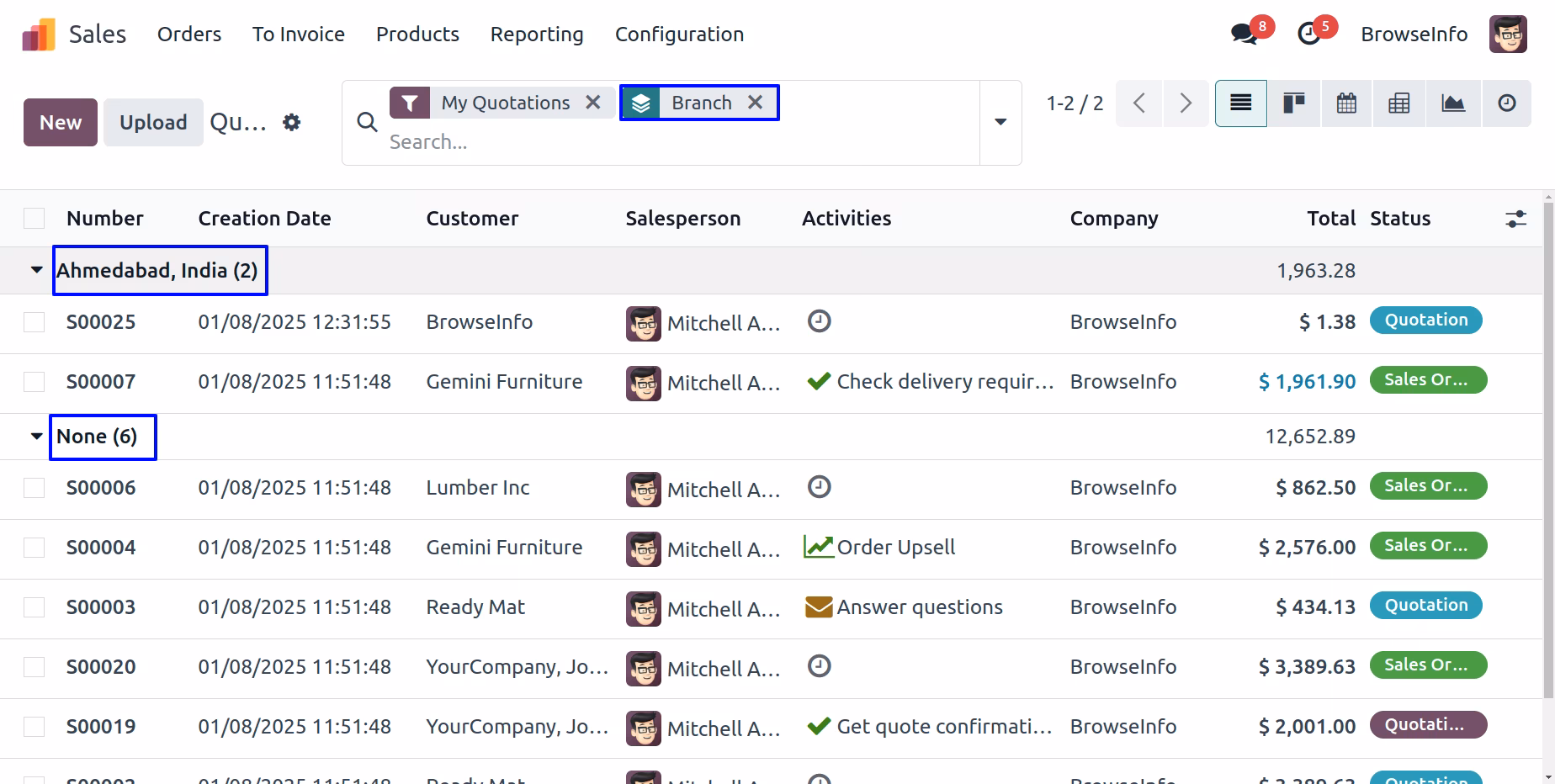Image resolution: width=1555 pixels, height=784 pixels.
Task: Open the gear actions menu near Quotations
Action: pos(291,123)
